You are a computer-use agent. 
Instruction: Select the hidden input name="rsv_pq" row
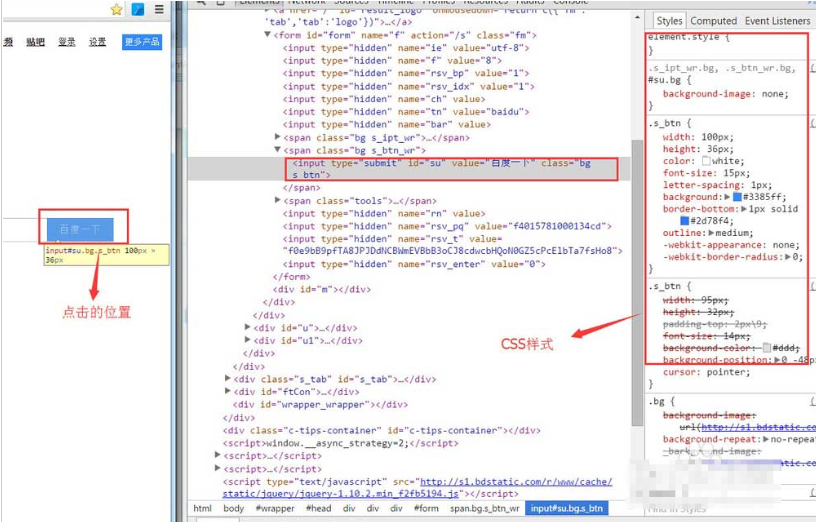[x=447, y=226]
